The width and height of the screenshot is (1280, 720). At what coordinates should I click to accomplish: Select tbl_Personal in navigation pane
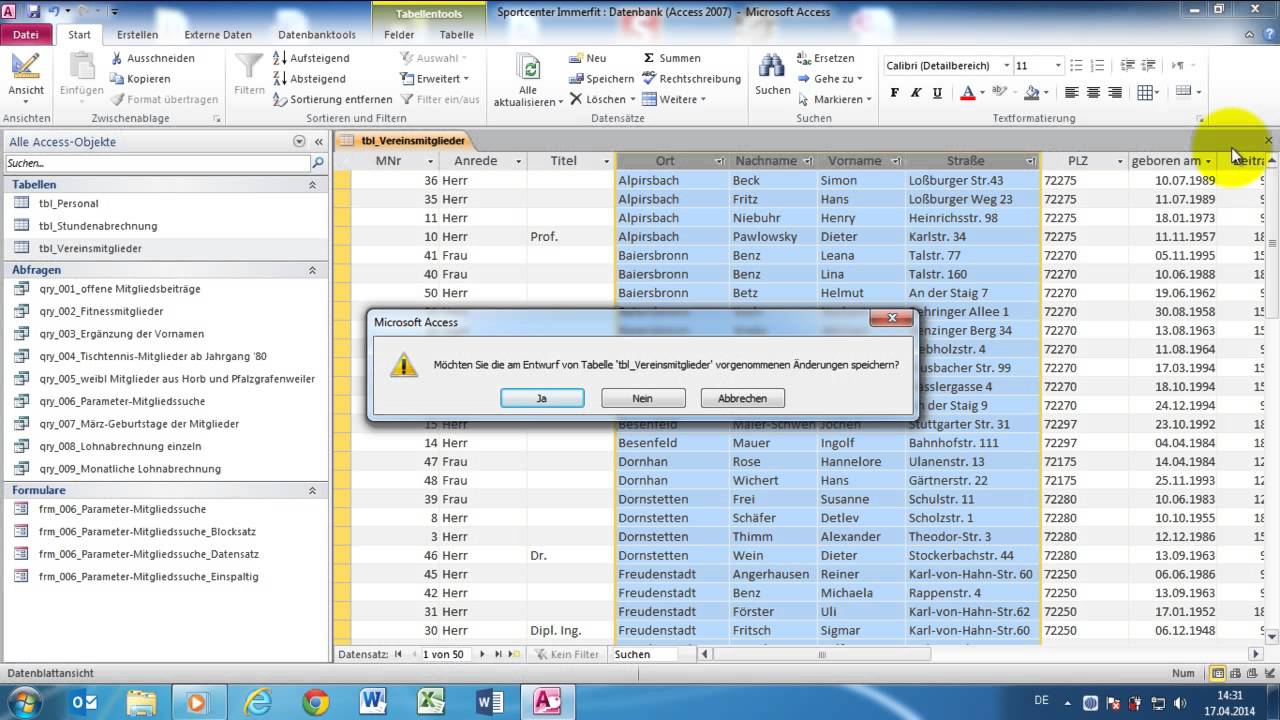69,203
